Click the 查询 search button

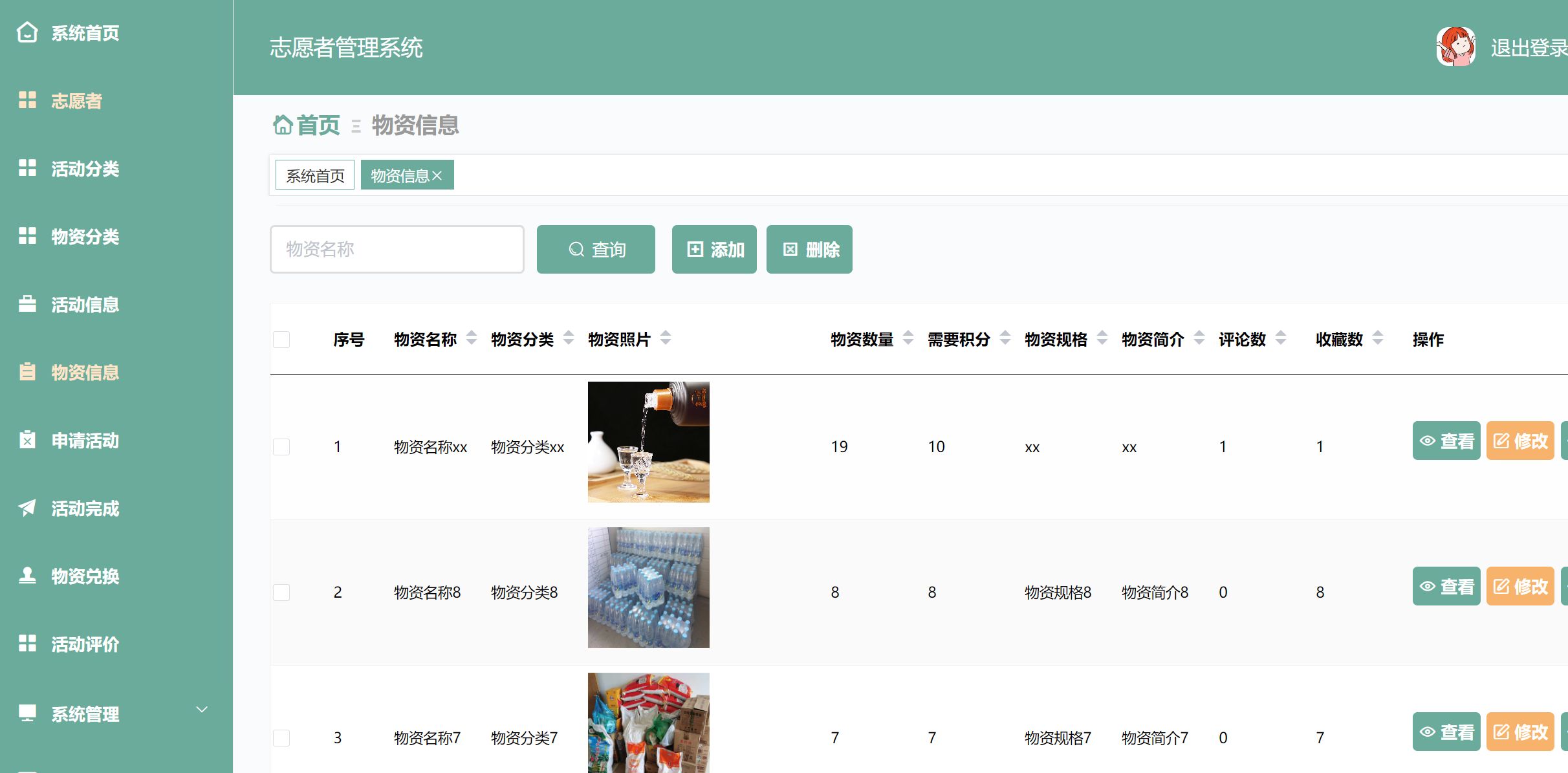click(x=596, y=250)
